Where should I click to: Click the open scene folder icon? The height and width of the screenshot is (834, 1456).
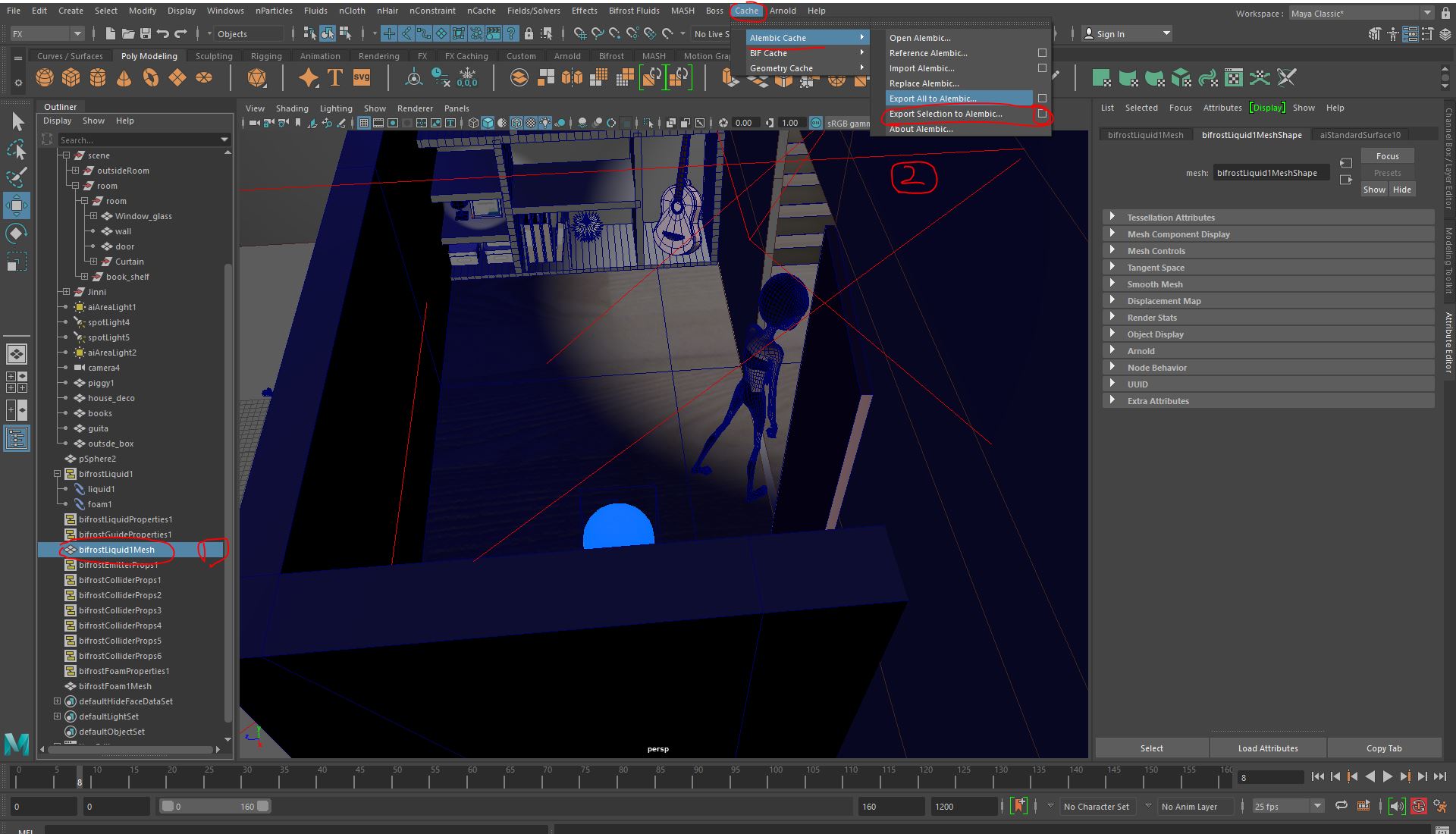127,33
